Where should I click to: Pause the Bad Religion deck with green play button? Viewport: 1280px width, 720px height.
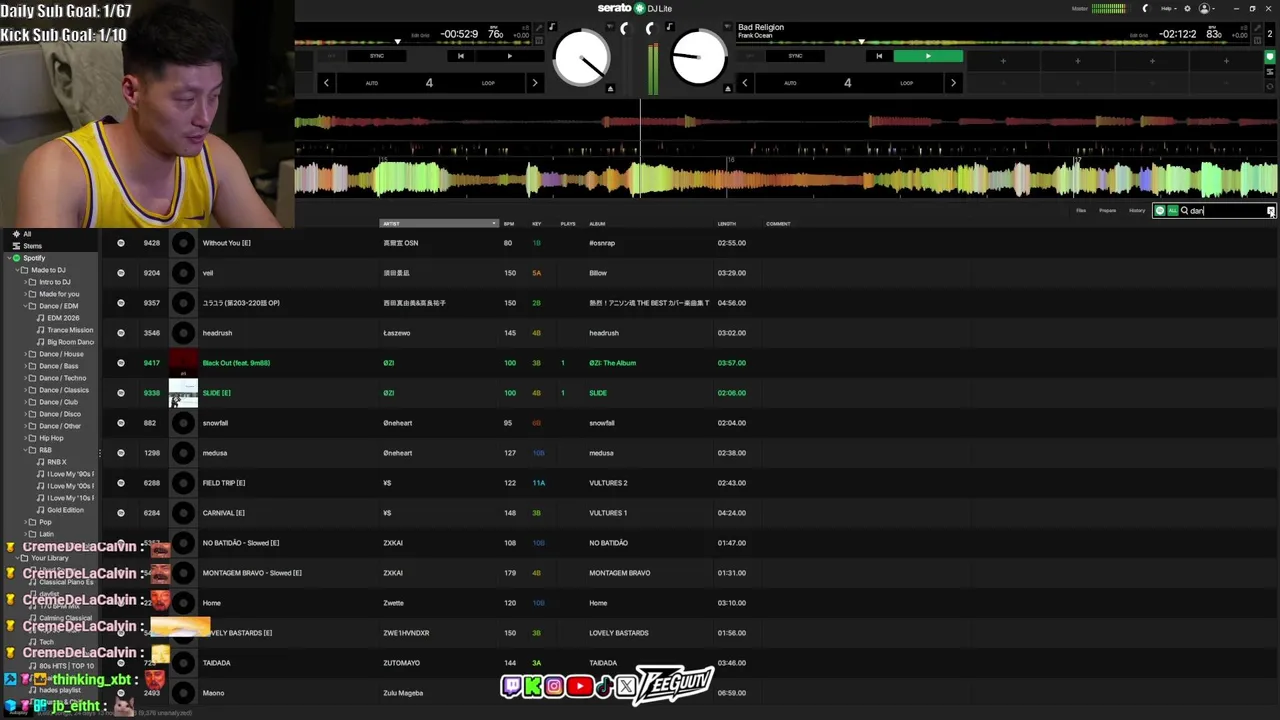928,56
